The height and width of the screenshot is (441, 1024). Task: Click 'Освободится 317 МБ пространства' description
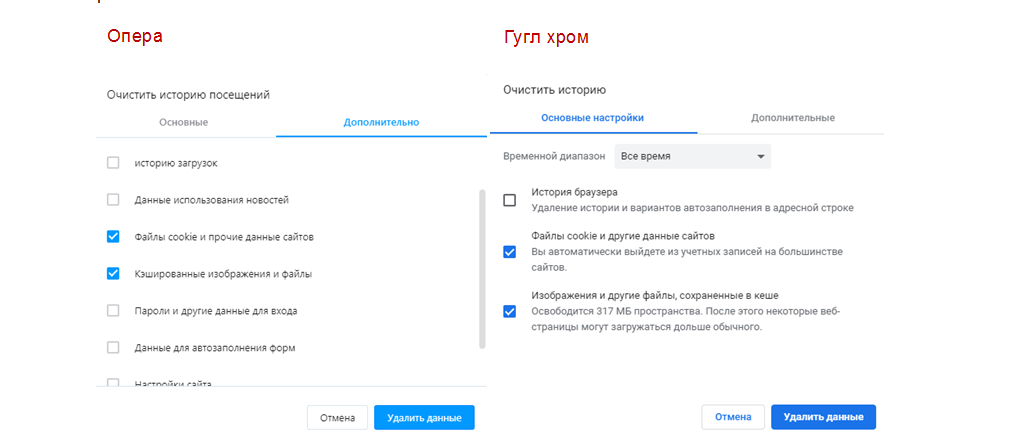(x=685, y=319)
